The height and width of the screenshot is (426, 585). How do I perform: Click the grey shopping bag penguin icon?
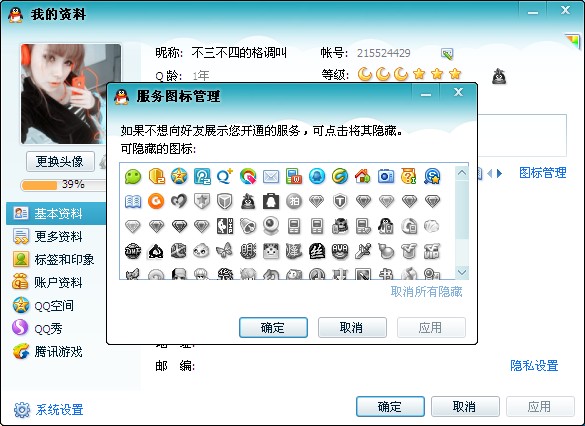pyautogui.click(x=271, y=201)
